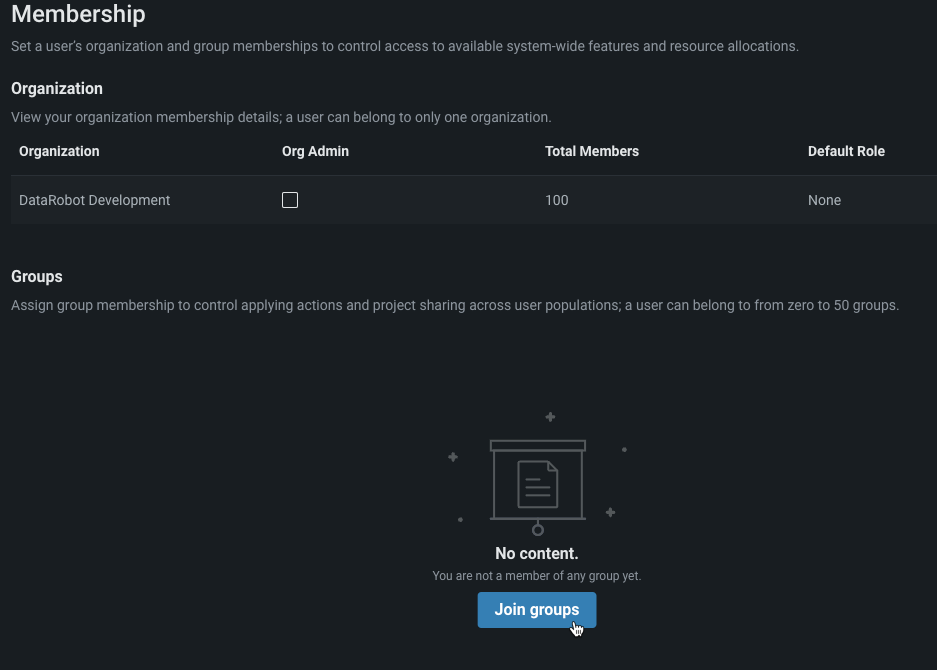Click the Groups section heading
This screenshot has width=937, height=670.
(x=37, y=276)
